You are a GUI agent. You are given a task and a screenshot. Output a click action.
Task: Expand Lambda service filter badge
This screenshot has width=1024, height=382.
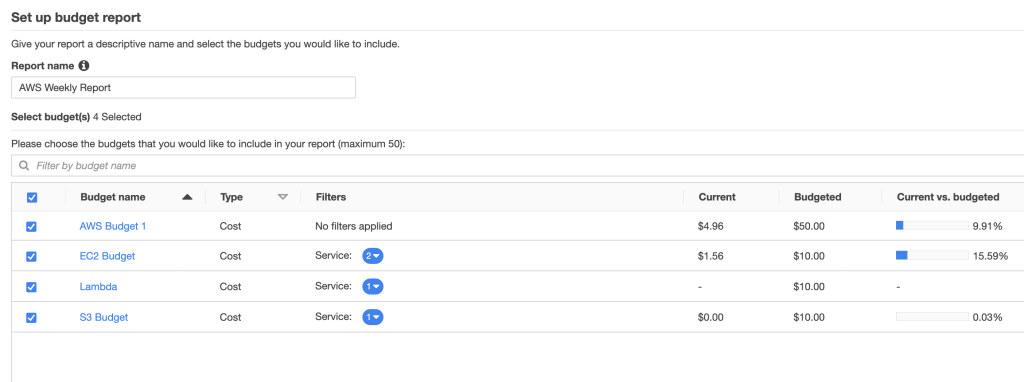click(373, 287)
